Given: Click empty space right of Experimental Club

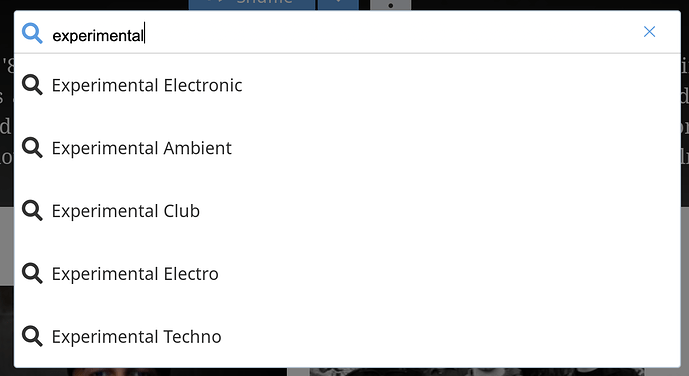Looking at the screenshot, I should pyautogui.click(x=439, y=211).
